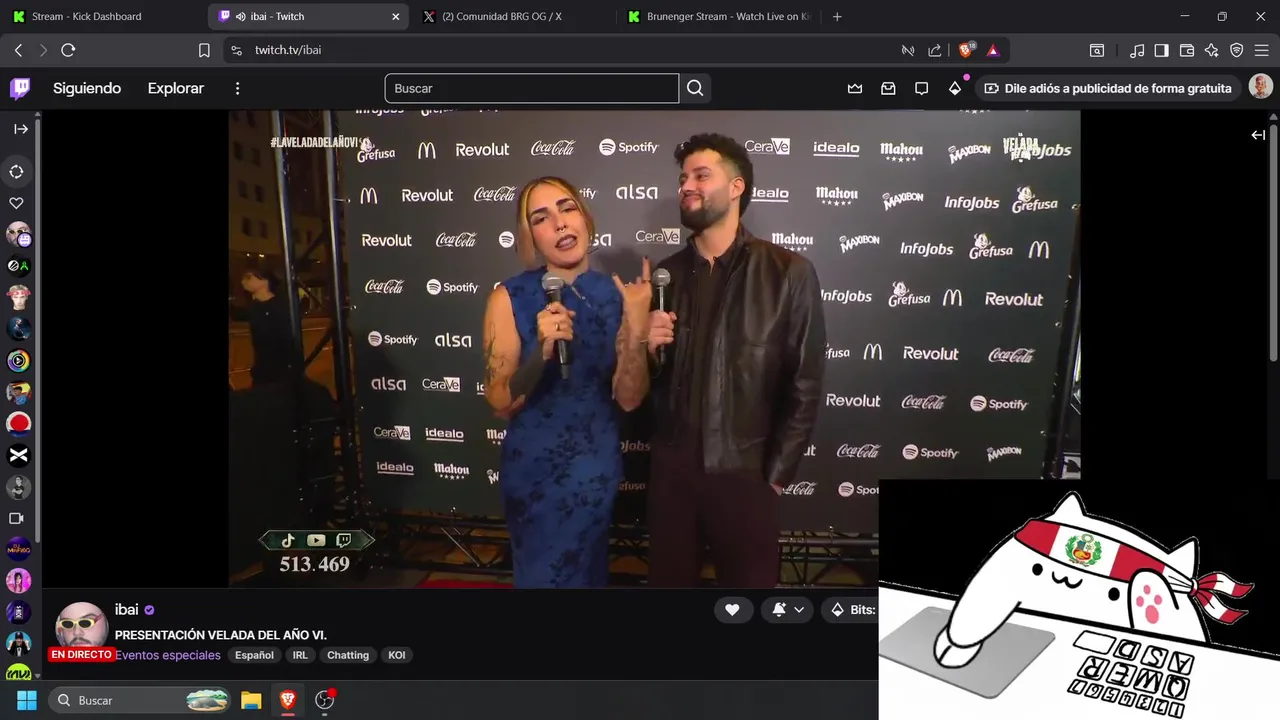Click the Windows taskbar Buscar search box

pos(140,700)
